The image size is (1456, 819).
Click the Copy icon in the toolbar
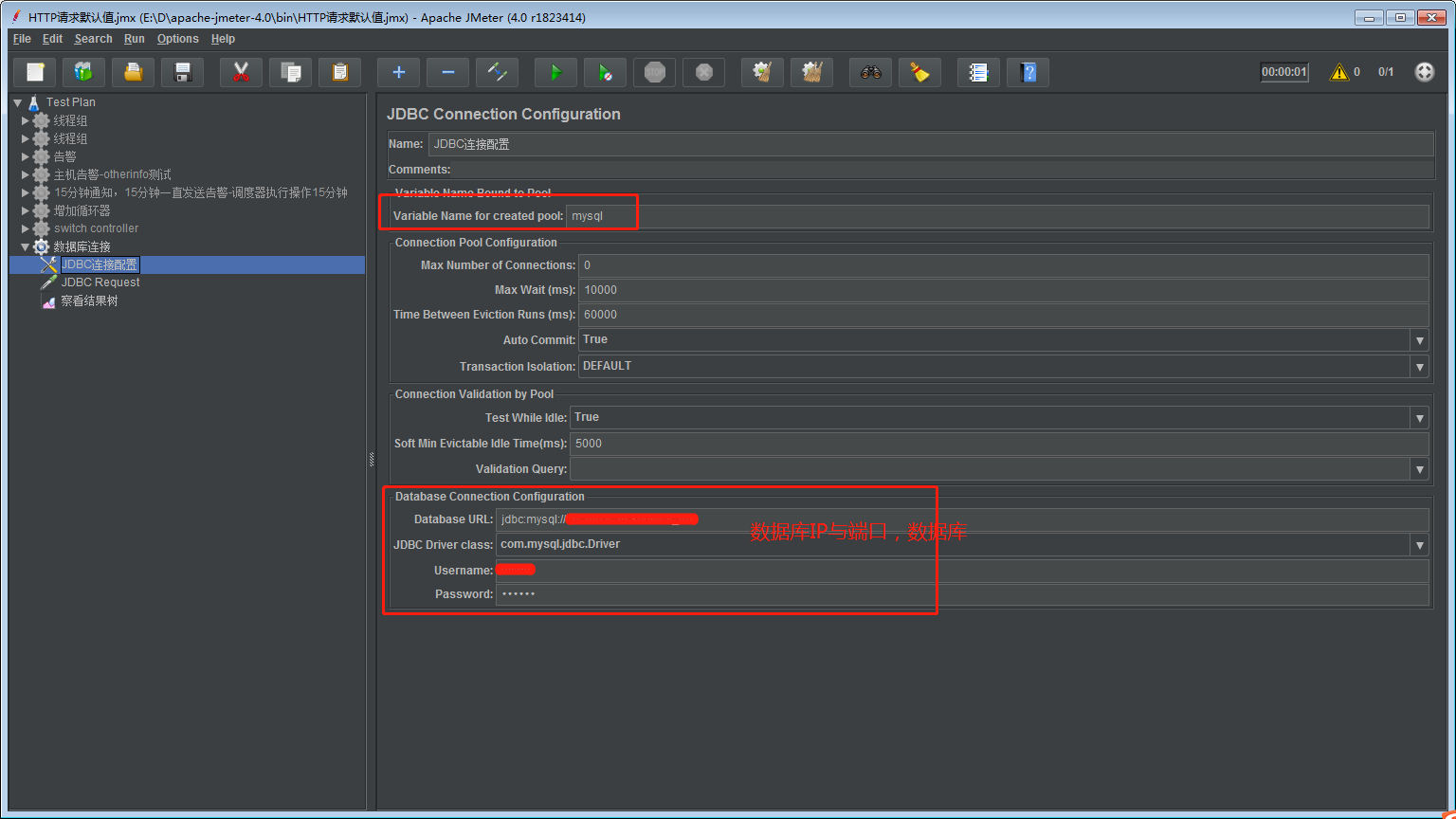click(291, 72)
